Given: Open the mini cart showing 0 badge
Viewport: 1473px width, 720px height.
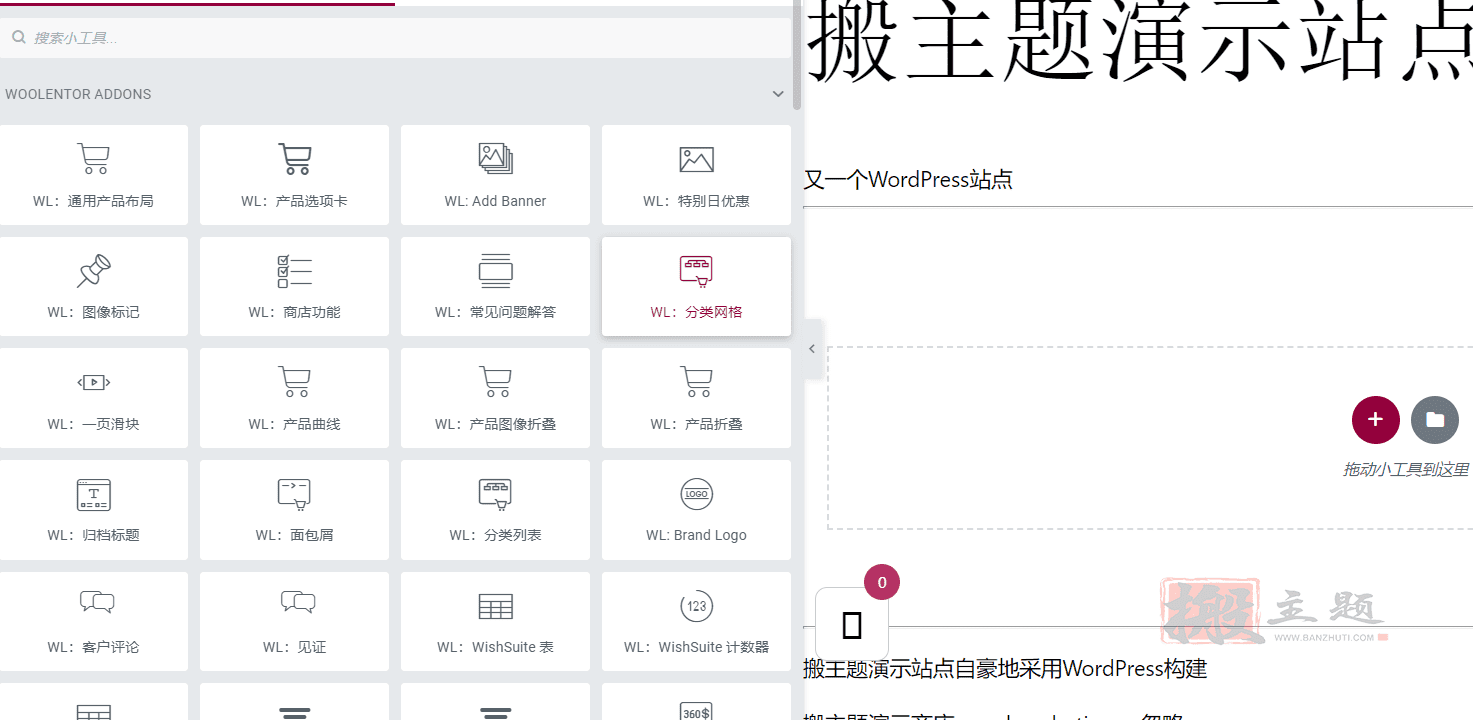Looking at the screenshot, I should click(852, 624).
